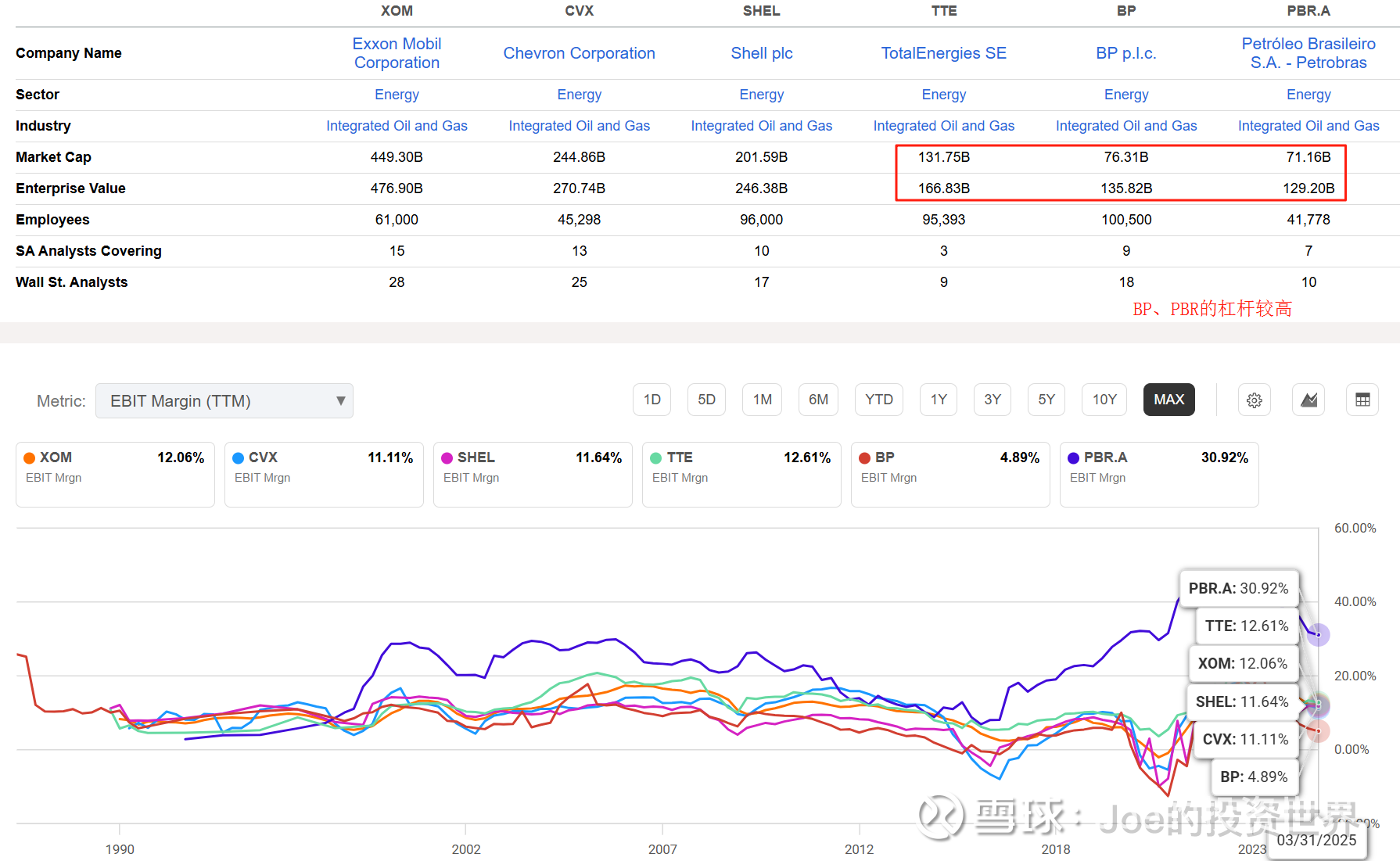Click the SHEL: 11.64% chart tooltip
The image size is (1400, 861).
1242,701
